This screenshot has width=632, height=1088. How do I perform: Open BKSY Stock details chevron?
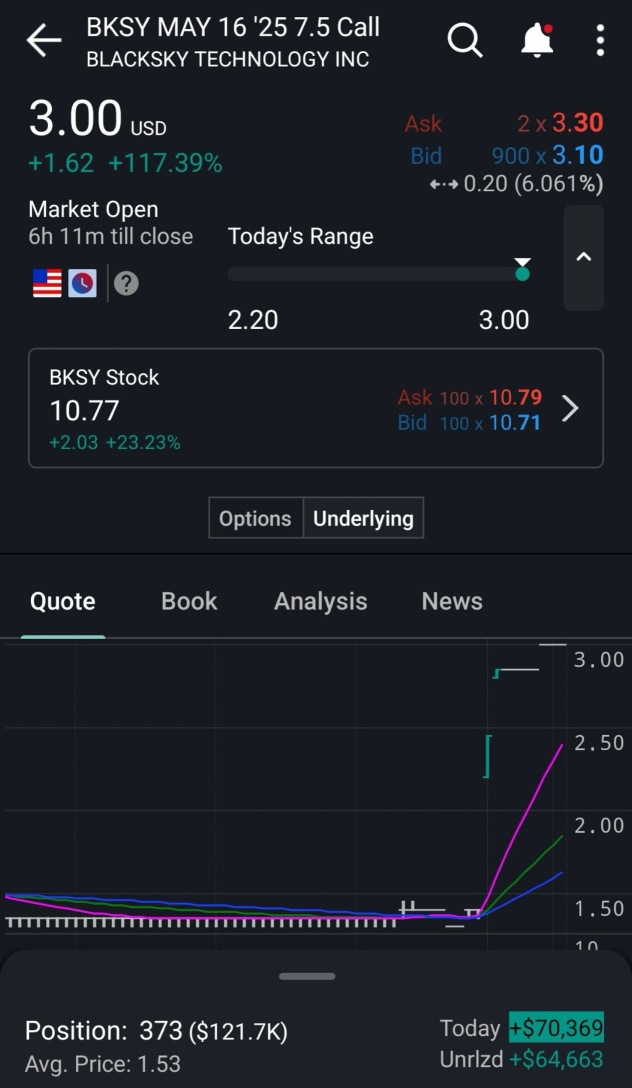click(x=570, y=408)
